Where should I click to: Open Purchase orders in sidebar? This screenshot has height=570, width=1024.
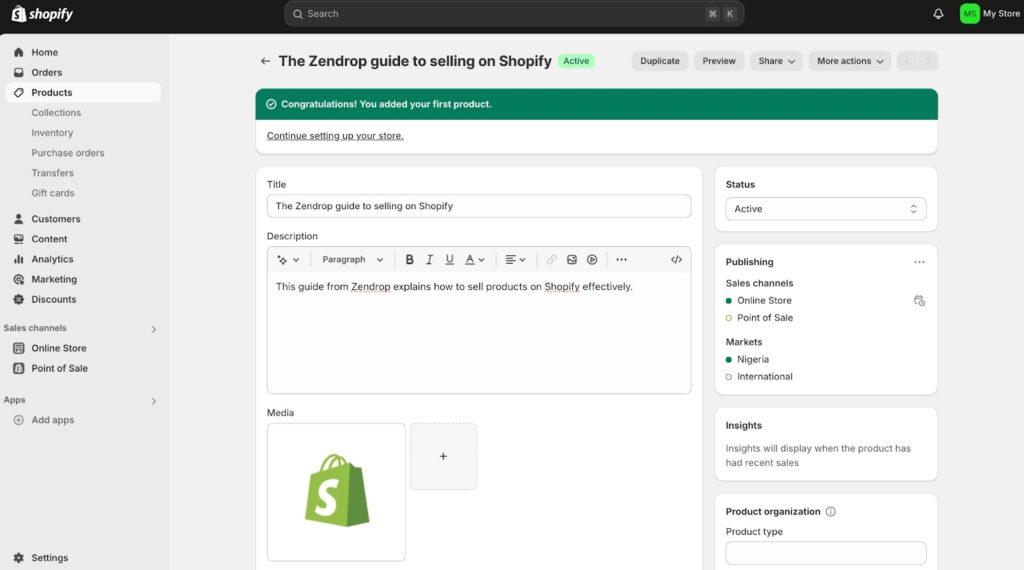(68, 153)
